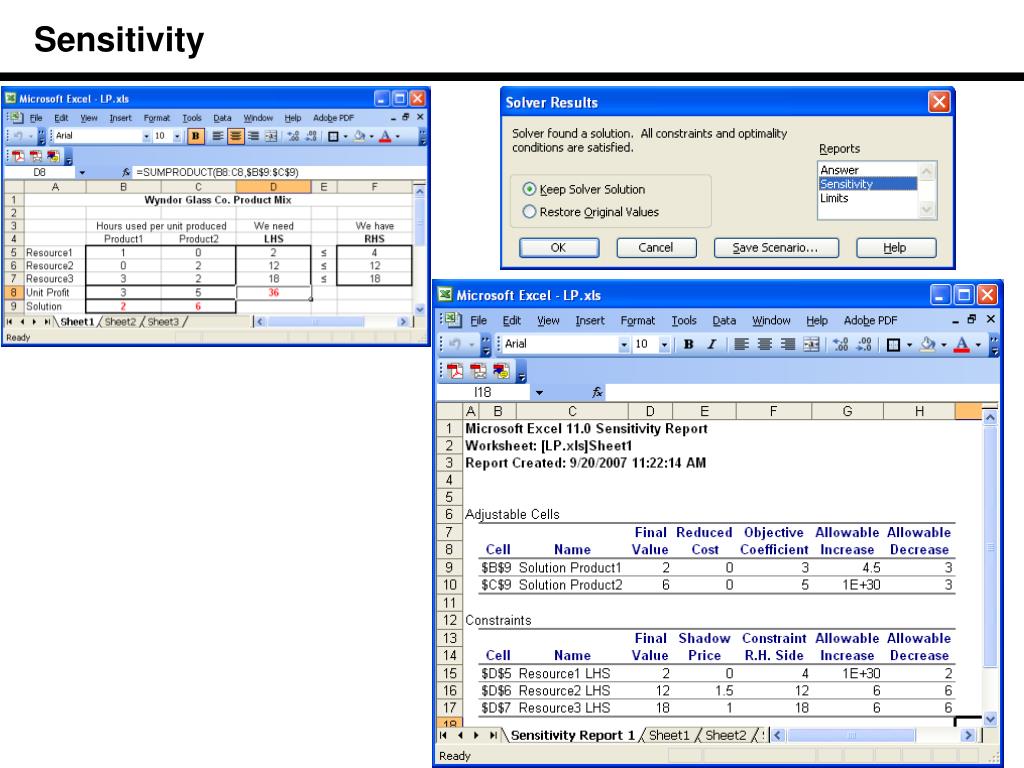Switch to Sheet2 tab in Wyndor Glass window
1024x768 pixels.
(120, 322)
